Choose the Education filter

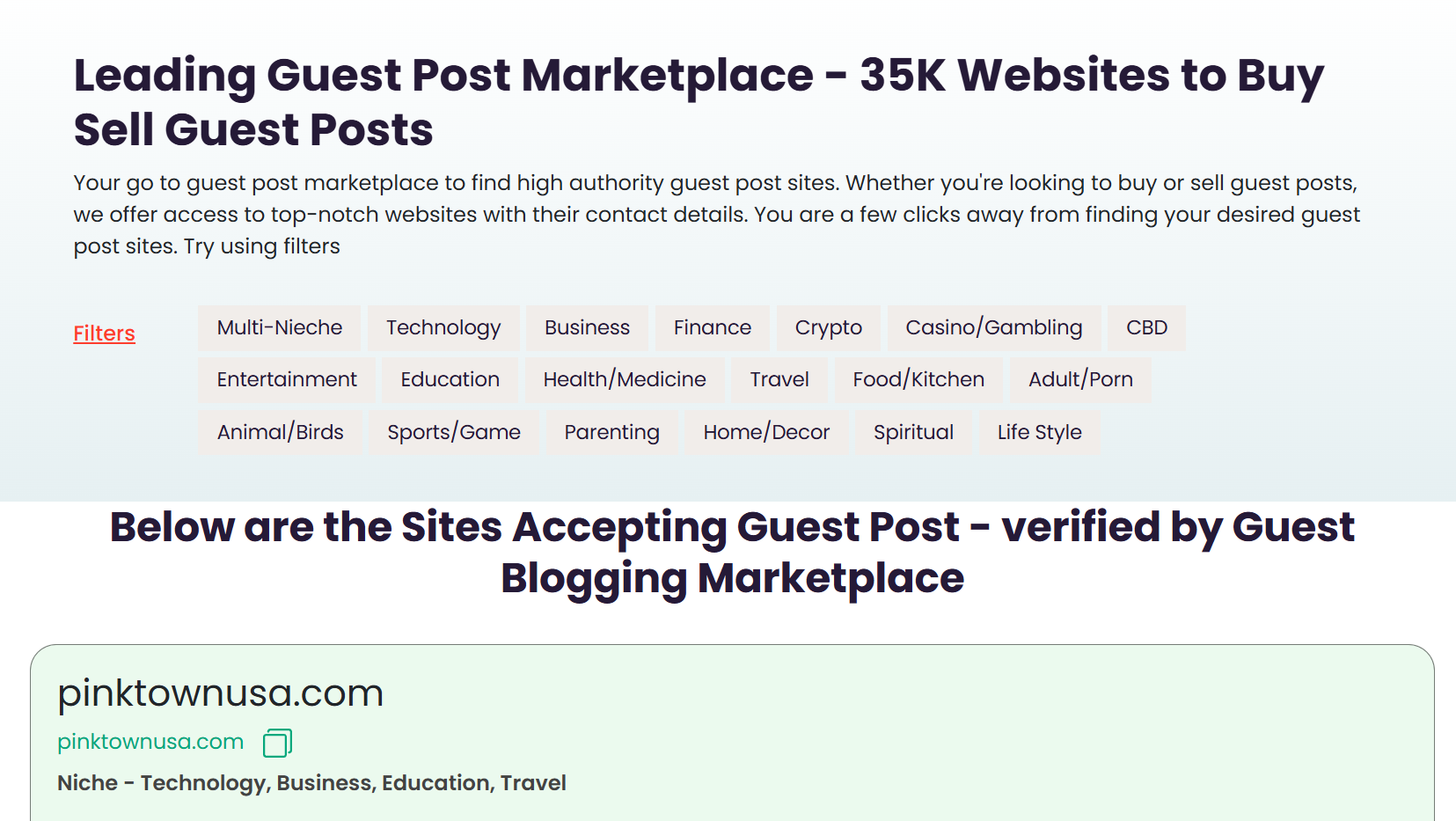pos(450,379)
